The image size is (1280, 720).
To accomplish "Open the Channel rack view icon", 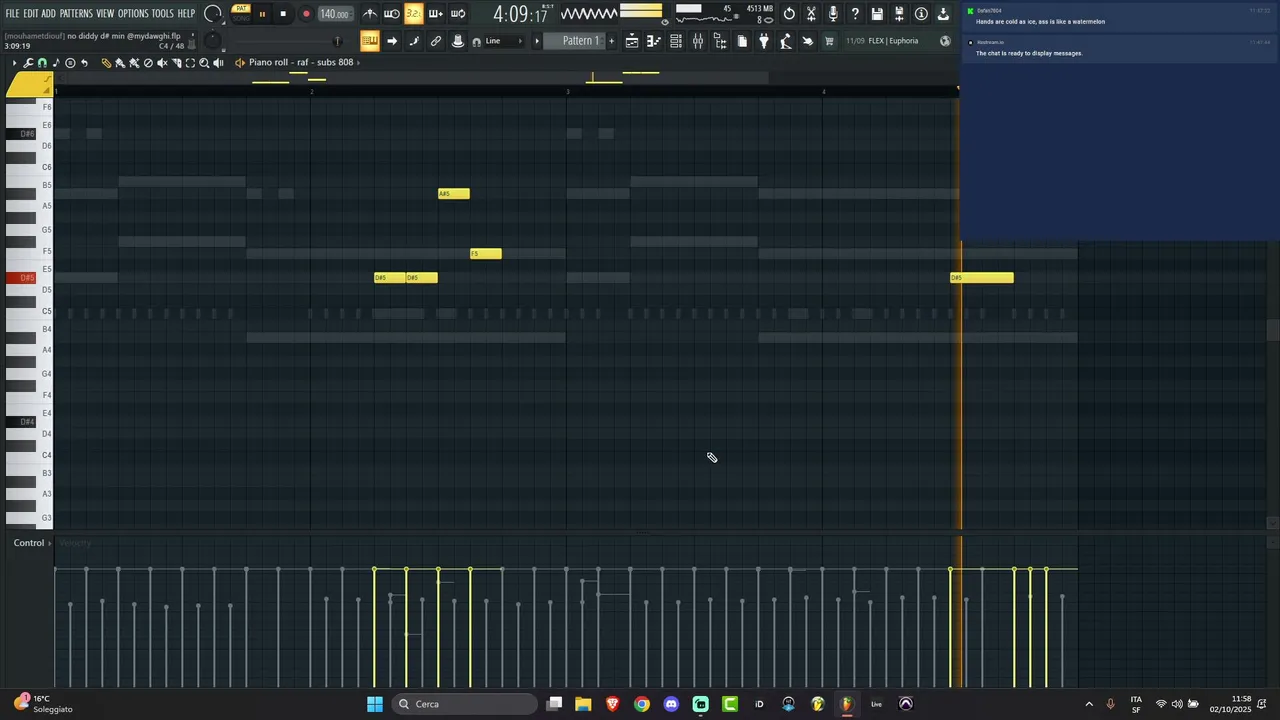I will pos(676,41).
